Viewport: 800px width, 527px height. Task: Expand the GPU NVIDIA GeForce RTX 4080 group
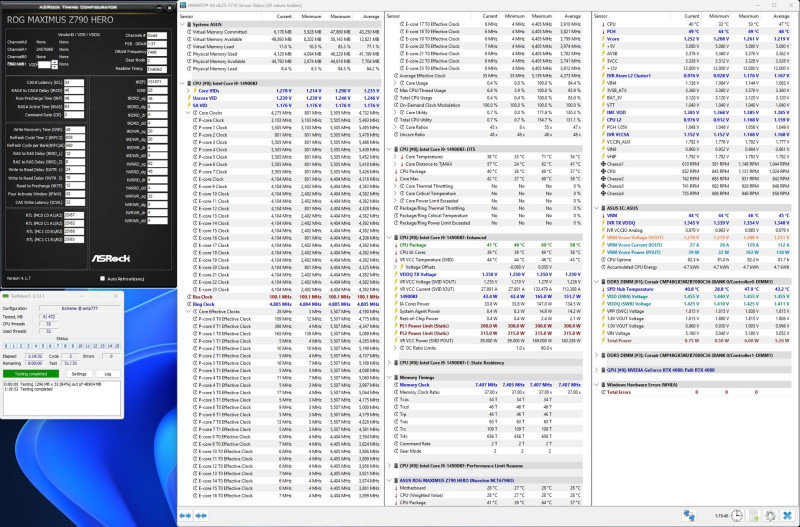[x=596, y=370]
